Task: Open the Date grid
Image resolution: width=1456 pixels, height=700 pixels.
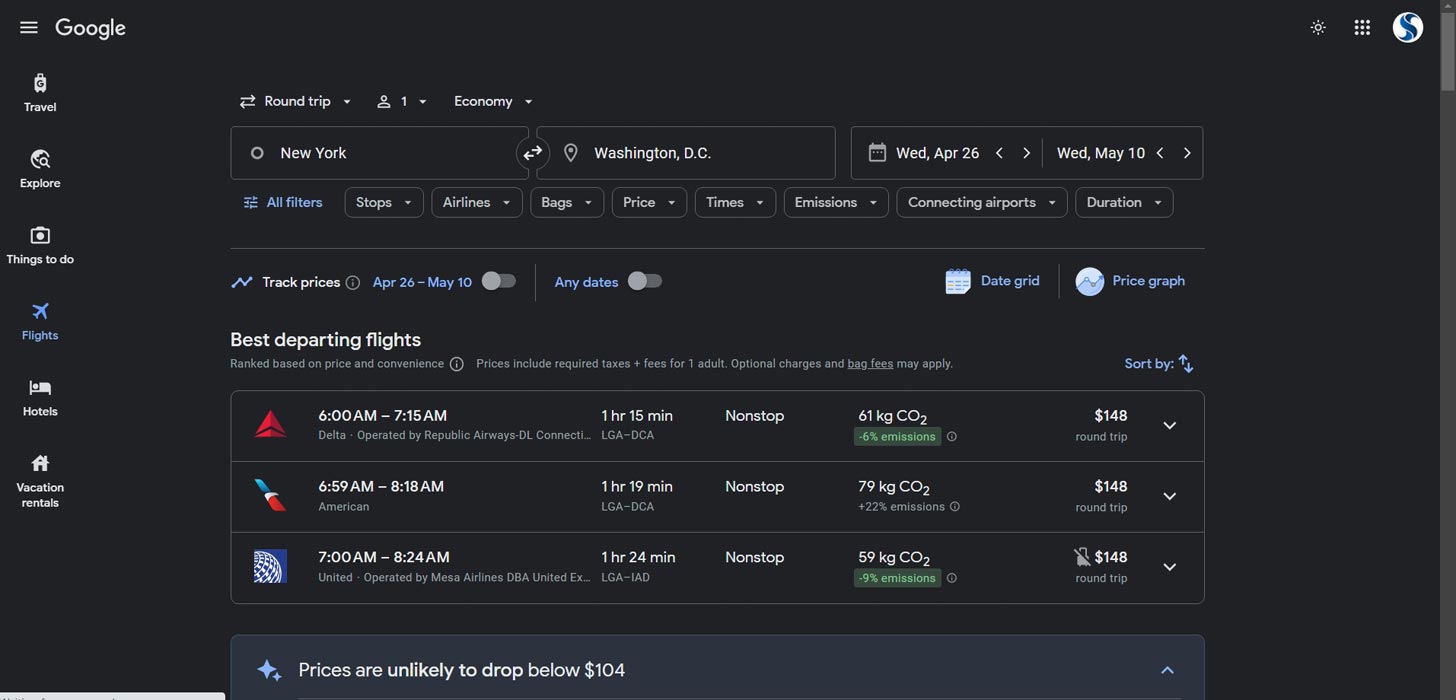Action: [x=992, y=281]
